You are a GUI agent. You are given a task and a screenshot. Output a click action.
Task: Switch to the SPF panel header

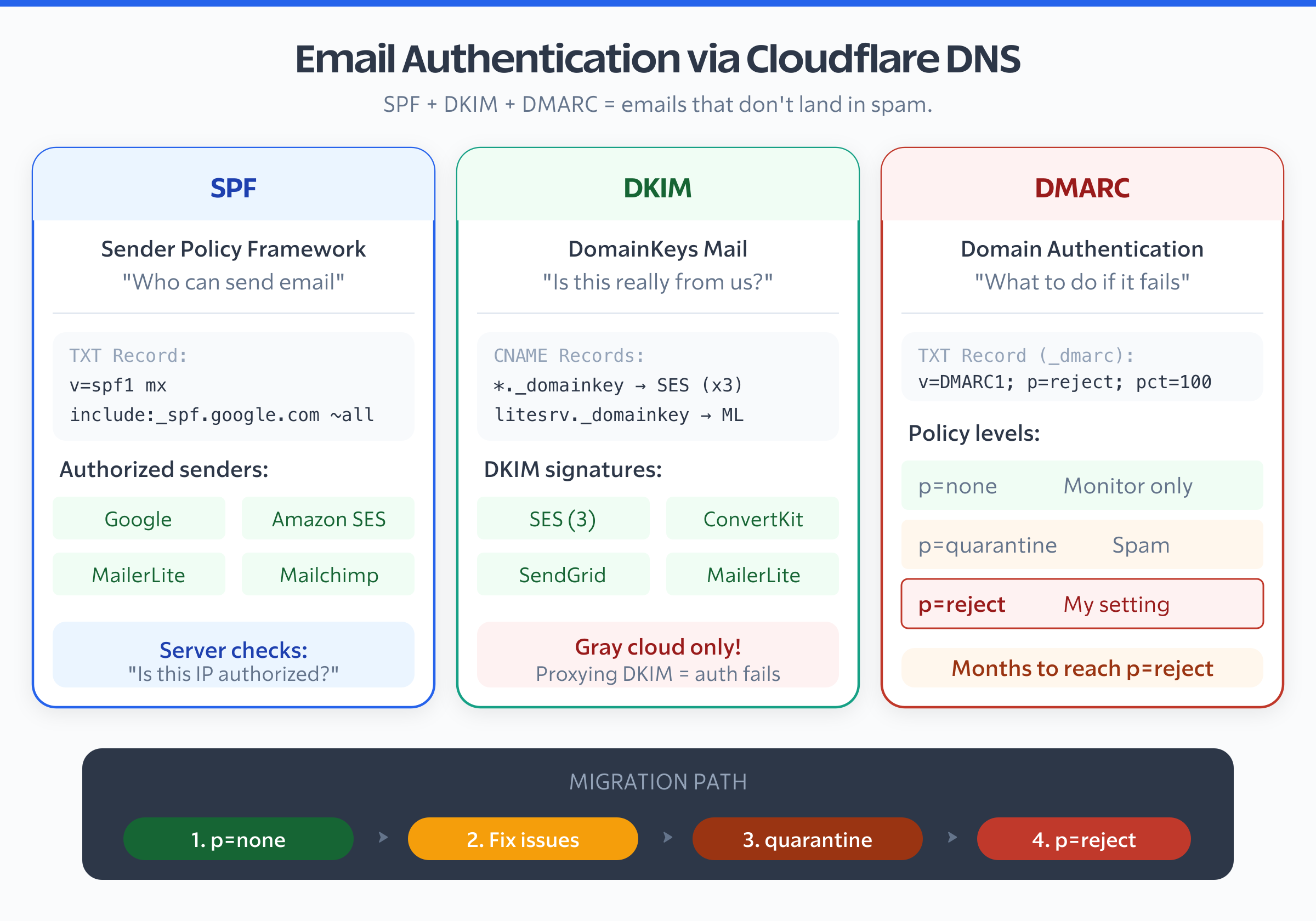pyautogui.click(x=232, y=187)
